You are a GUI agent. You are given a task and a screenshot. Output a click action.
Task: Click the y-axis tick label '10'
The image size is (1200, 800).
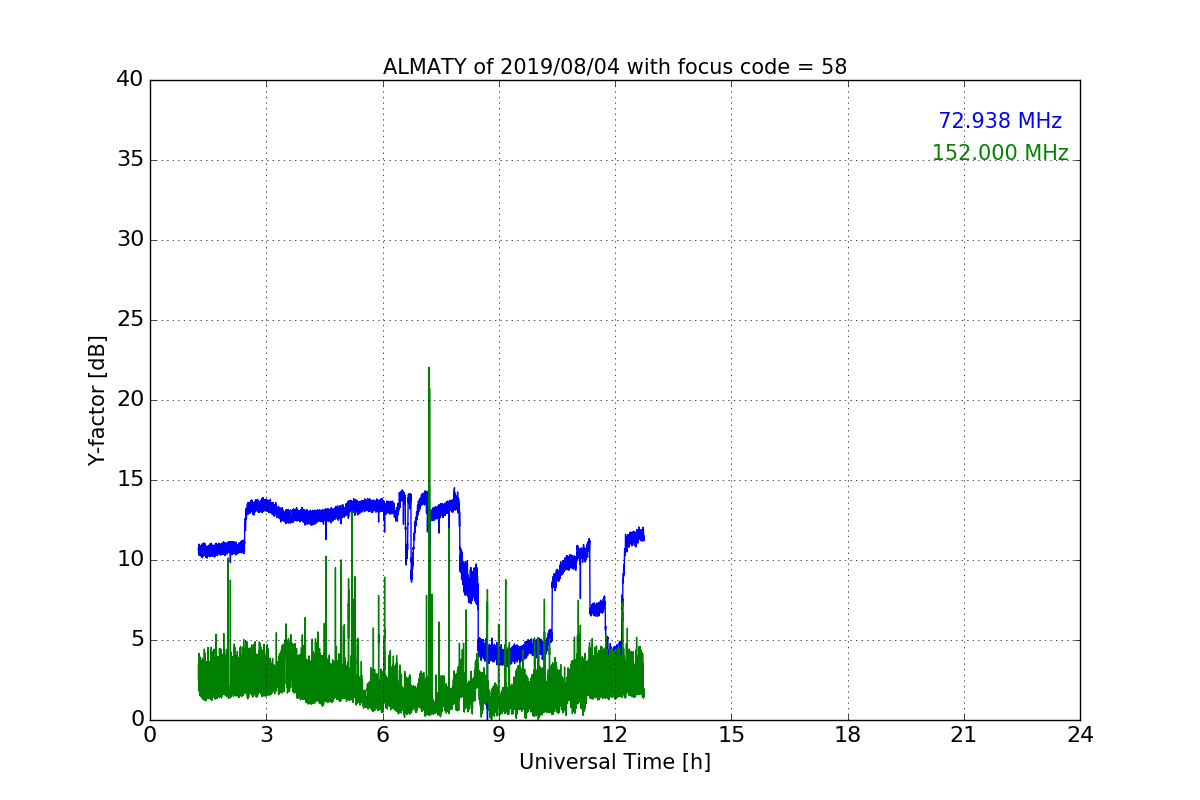point(131,560)
